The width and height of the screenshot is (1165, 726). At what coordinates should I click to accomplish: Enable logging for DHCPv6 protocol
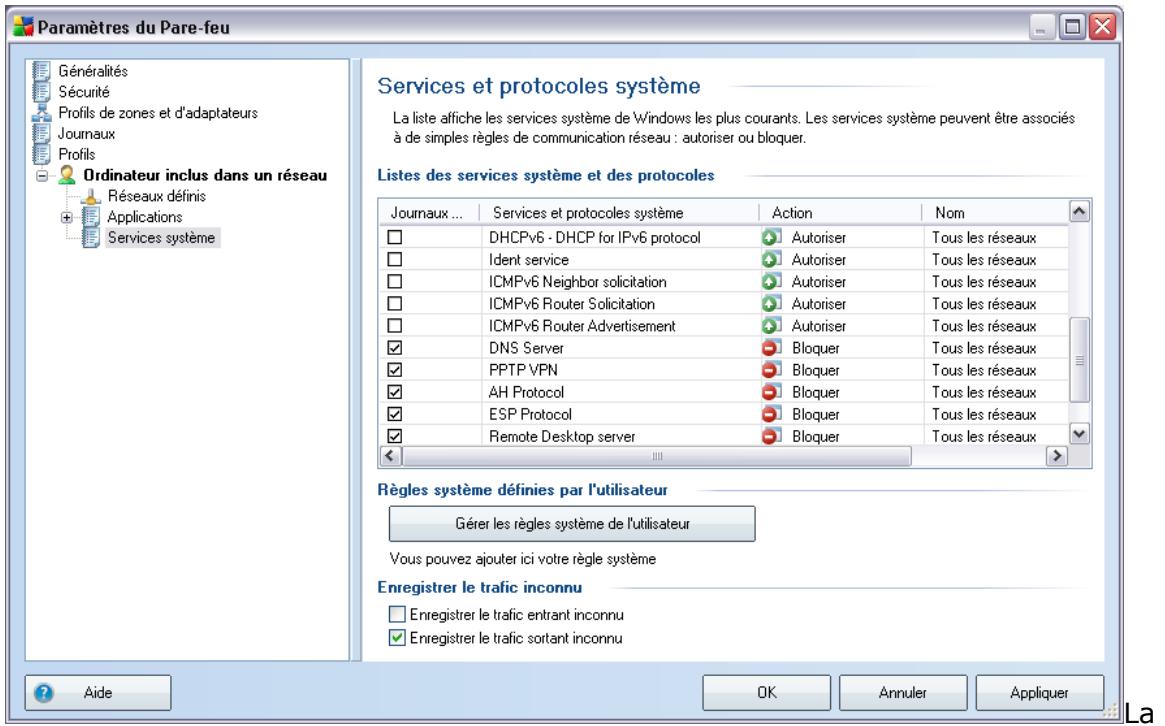[395, 238]
